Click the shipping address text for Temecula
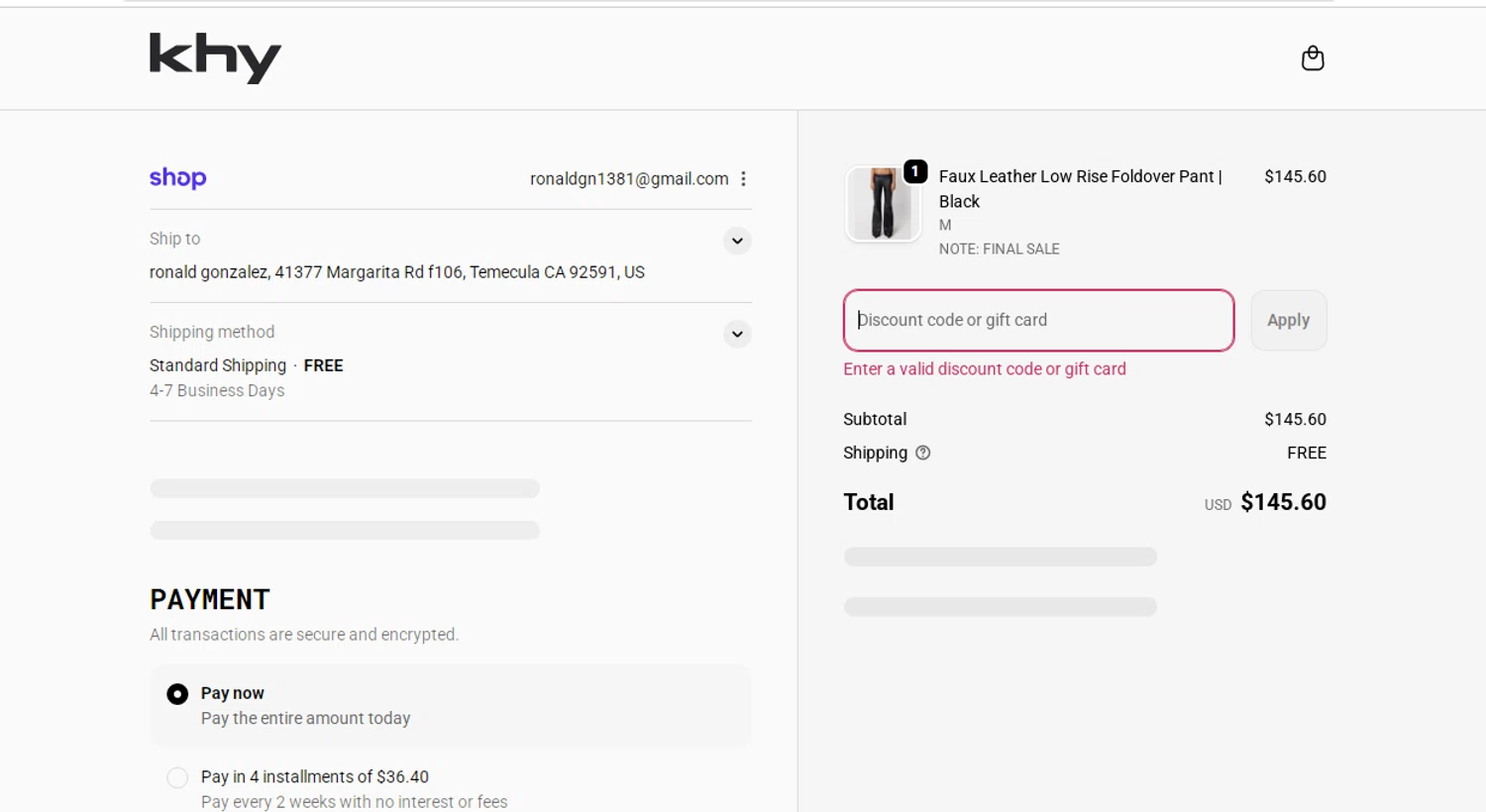The height and width of the screenshot is (812, 1486). 397,272
